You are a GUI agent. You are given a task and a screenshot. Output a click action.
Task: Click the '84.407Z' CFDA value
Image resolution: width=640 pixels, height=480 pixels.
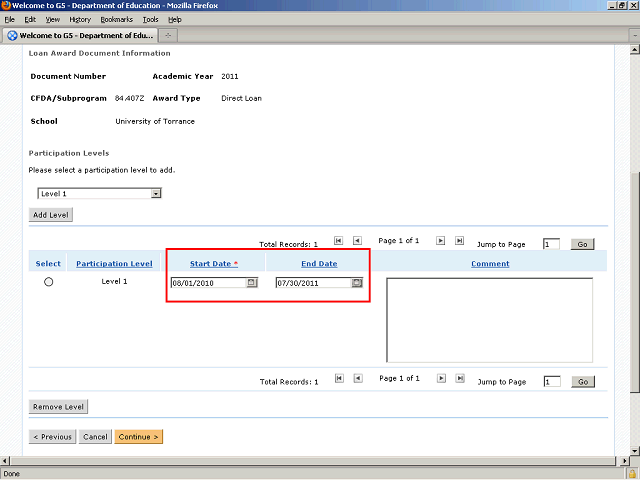tap(129, 98)
